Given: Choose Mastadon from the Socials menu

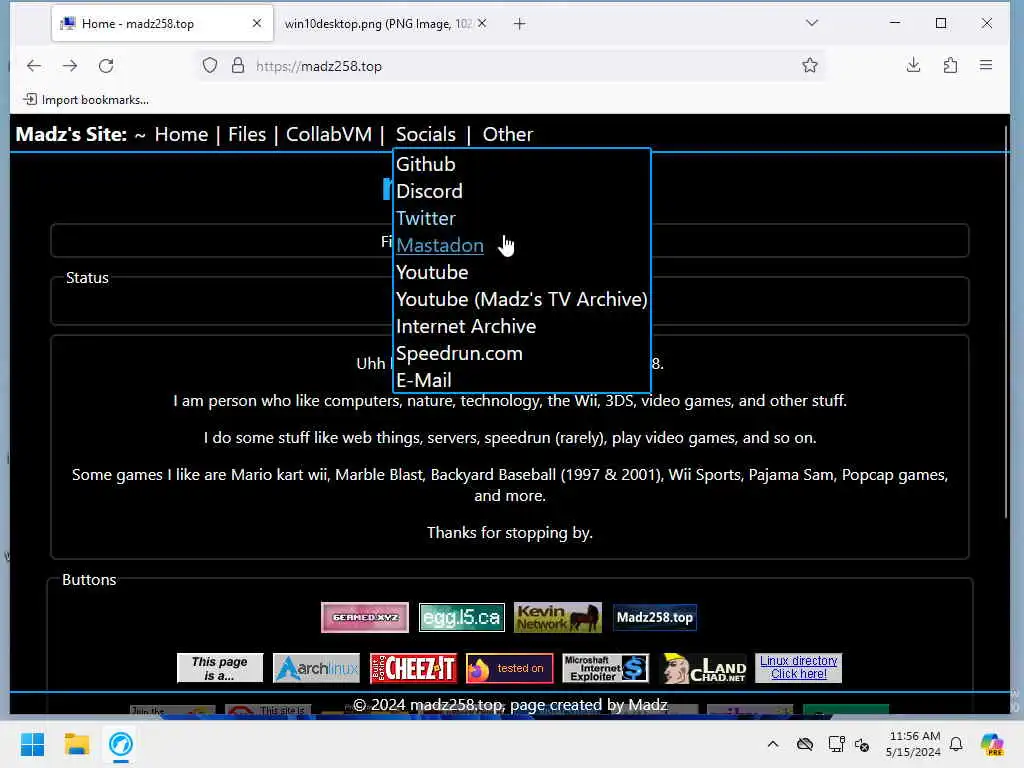Looking at the screenshot, I should pos(440,246).
